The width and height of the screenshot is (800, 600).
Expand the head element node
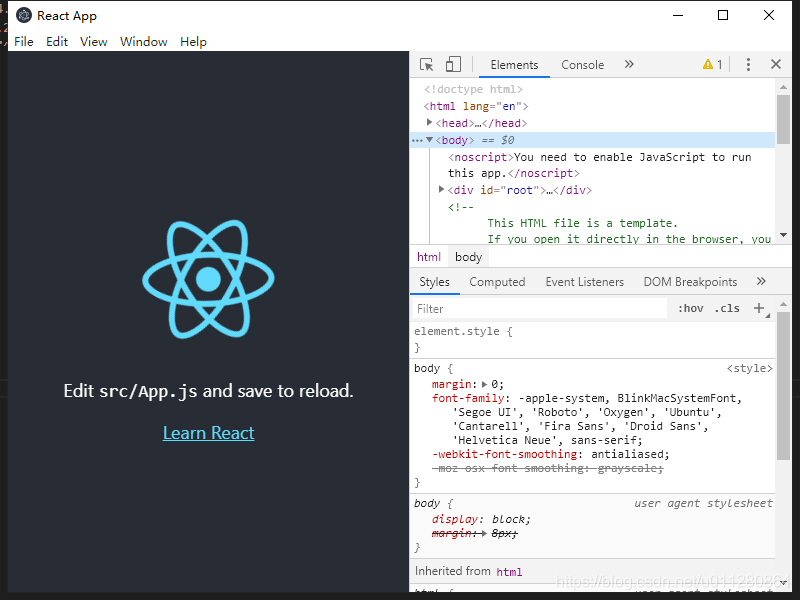pos(430,122)
